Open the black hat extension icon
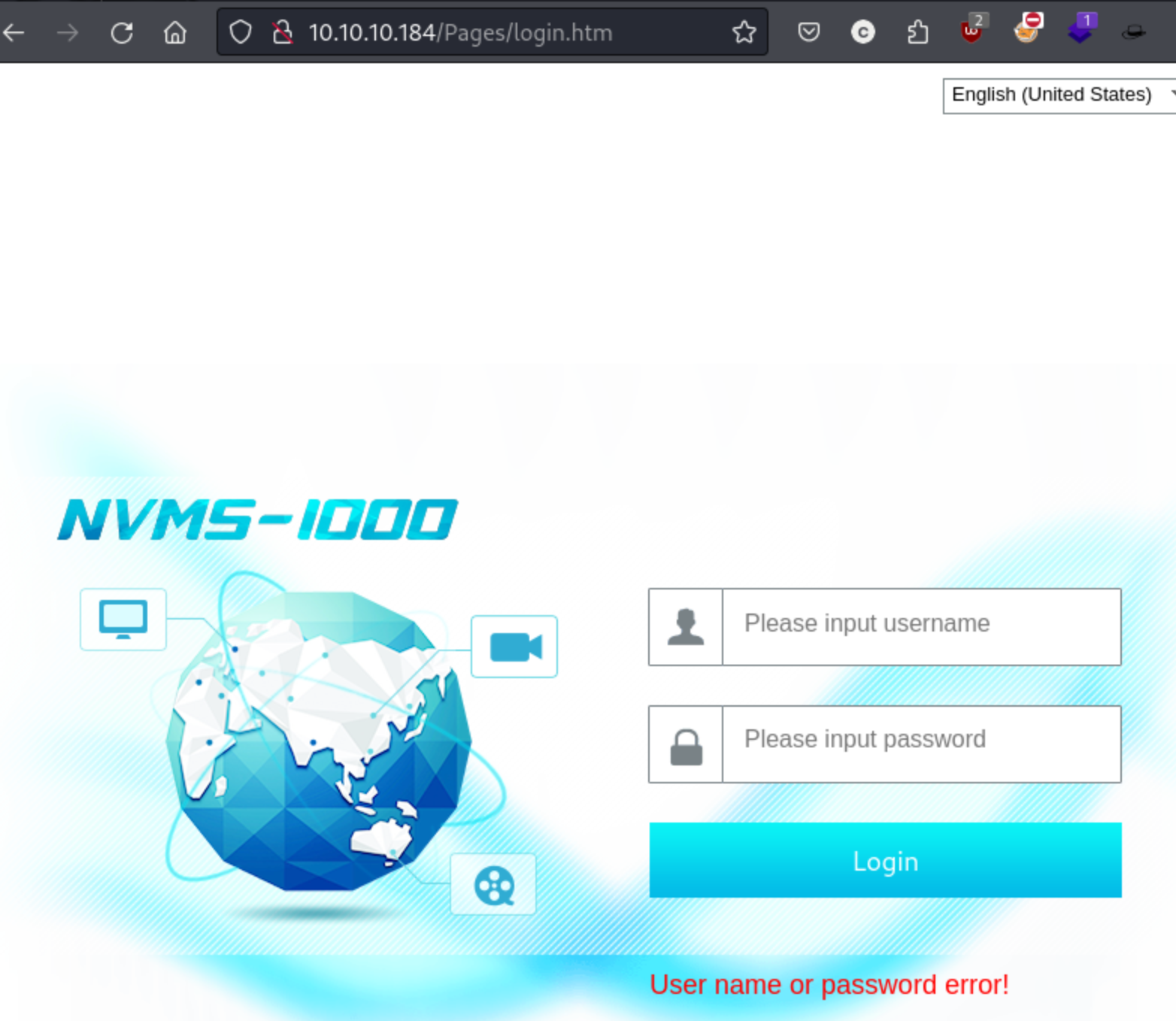Image resolution: width=1176 pixels, height=1021 pixels. 1134,32
